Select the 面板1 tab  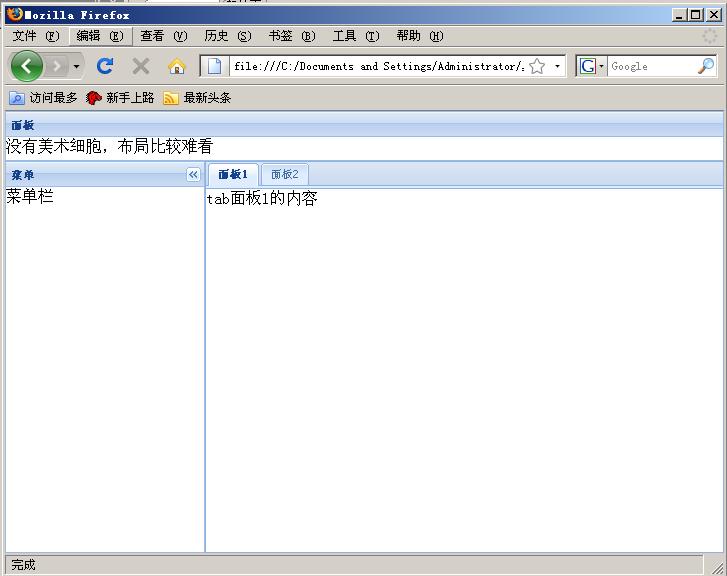[x=233, y=174]
